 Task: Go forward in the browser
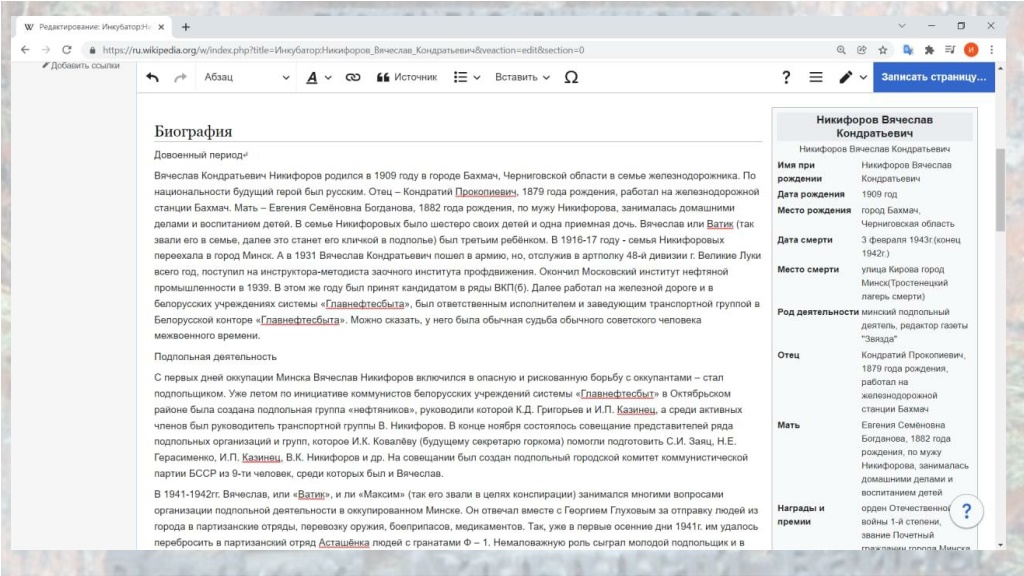[x=46, y=50]
